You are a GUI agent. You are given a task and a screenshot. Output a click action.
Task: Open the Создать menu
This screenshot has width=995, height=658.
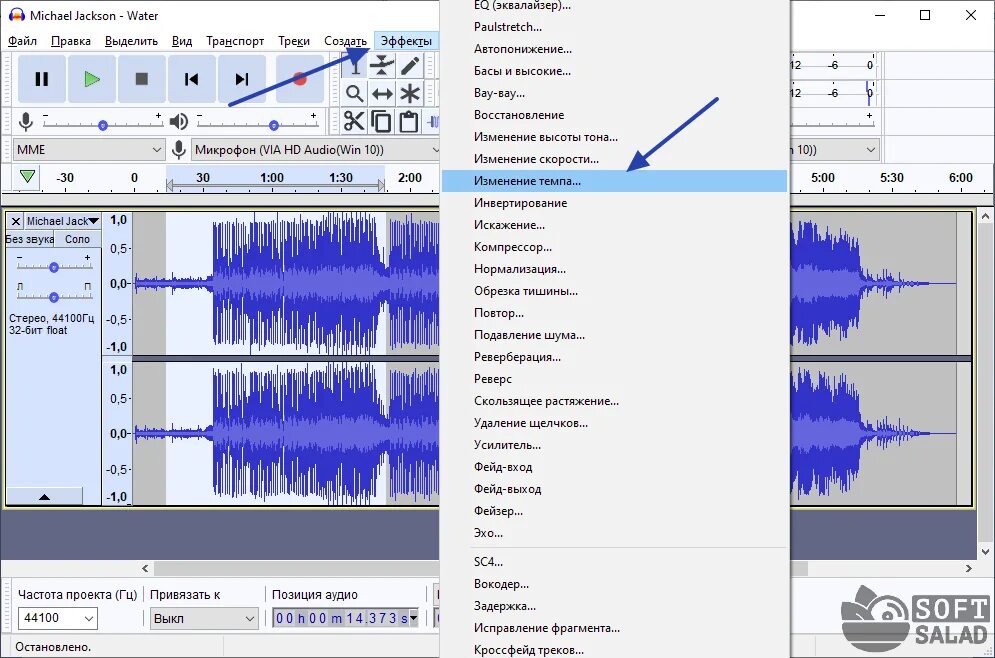[x=345, y=41]
